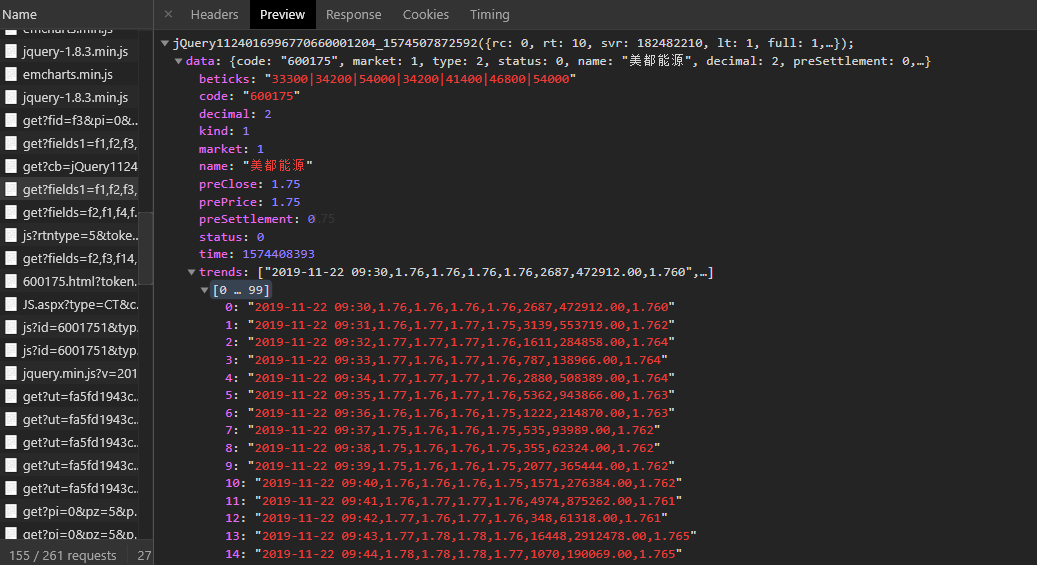Image resolution: width=1037 pixels, height=565 pixels.
Task: Close the request details panel
Action: tap(168, 14)
